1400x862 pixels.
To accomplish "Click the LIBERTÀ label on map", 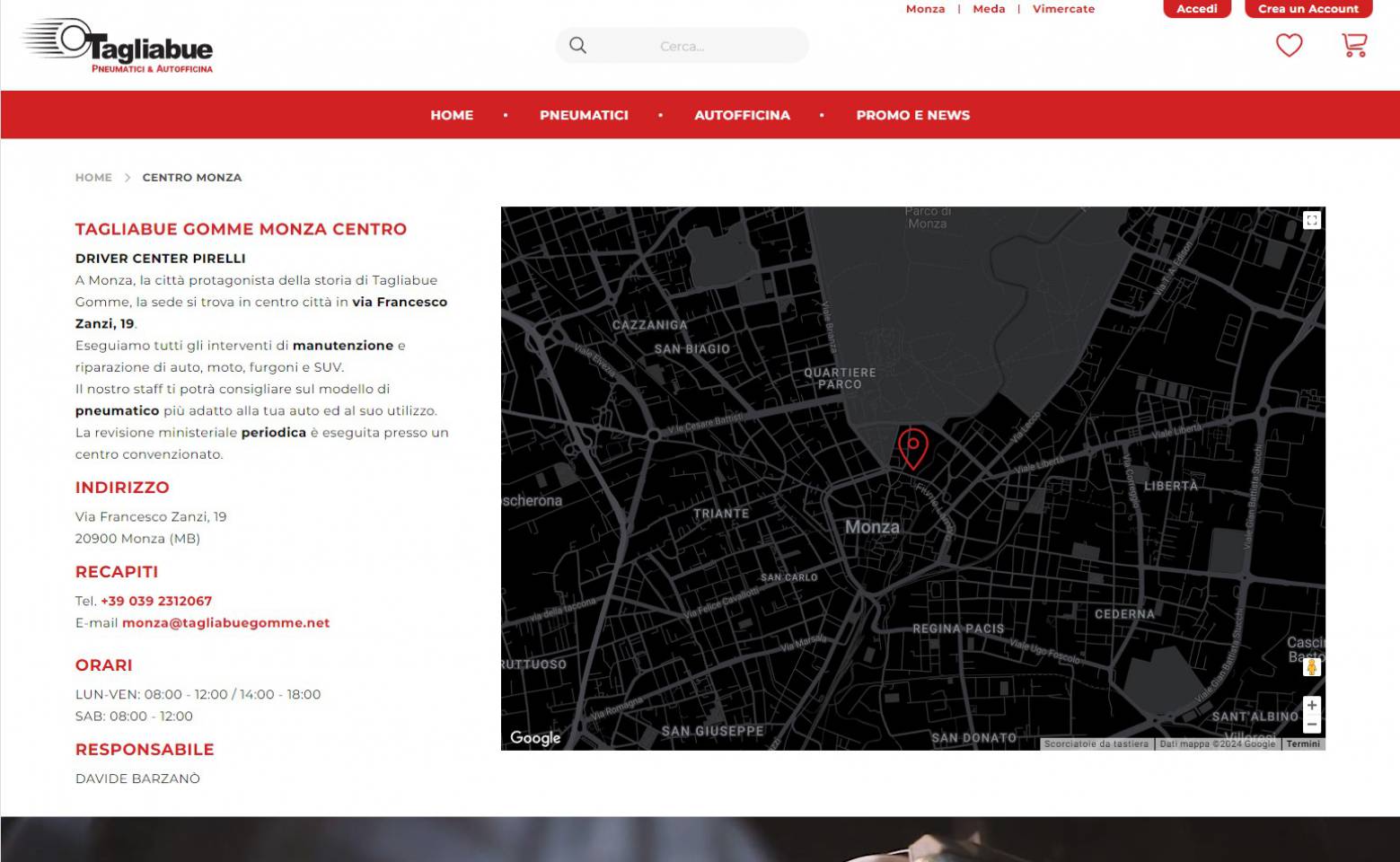I will pos(1171,486).
